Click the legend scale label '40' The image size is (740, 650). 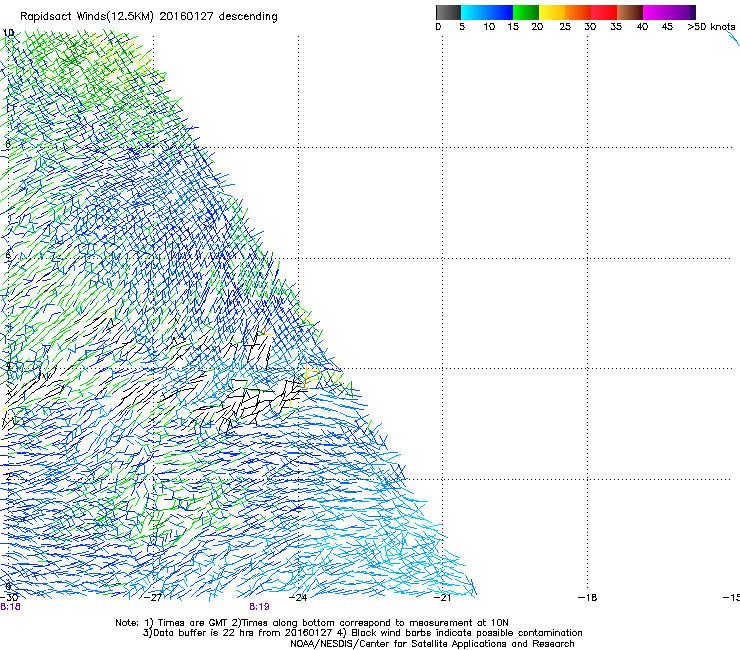(x=642, y=27)
